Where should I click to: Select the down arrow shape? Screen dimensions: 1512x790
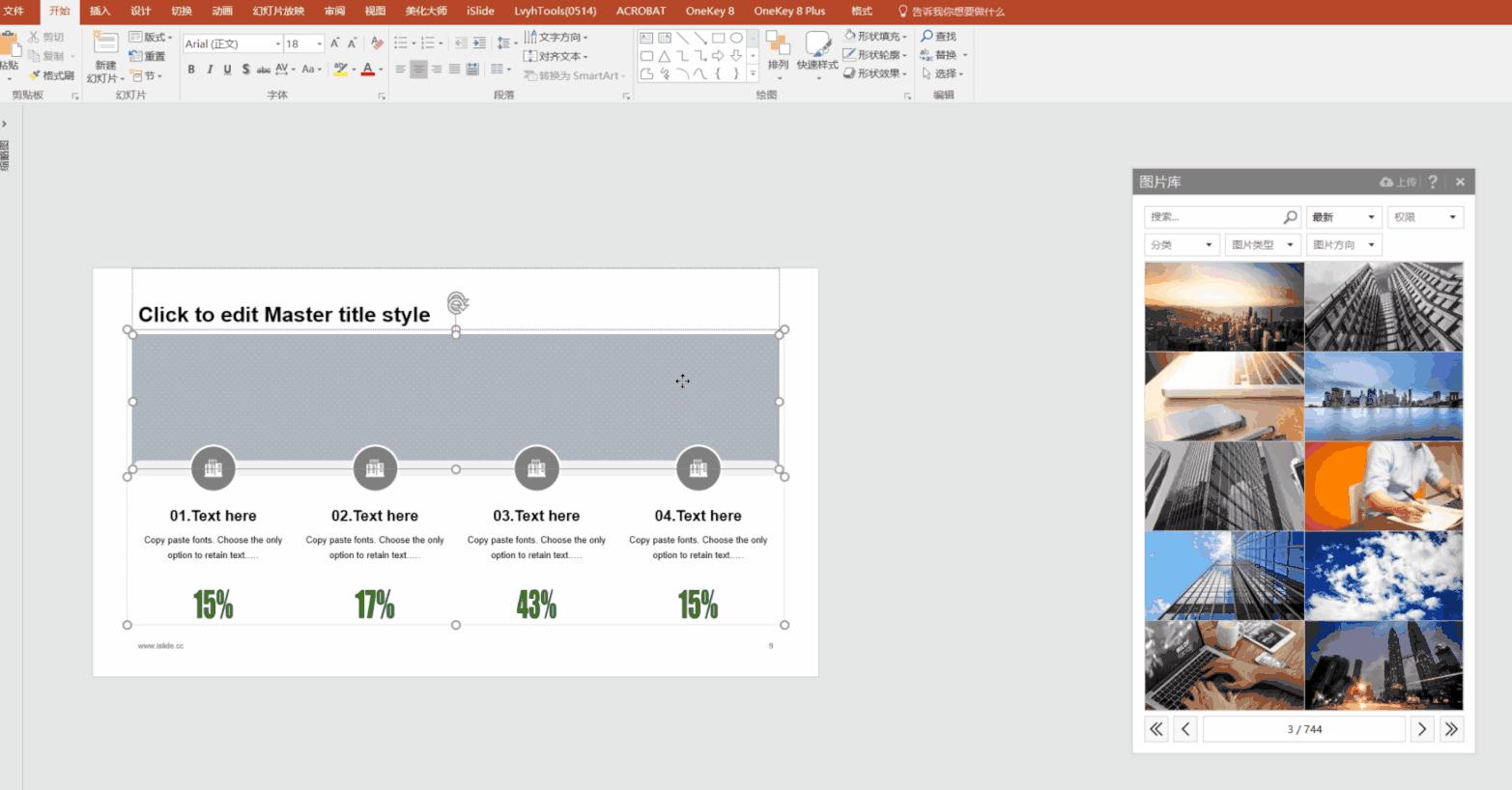(x=736, y=56)
